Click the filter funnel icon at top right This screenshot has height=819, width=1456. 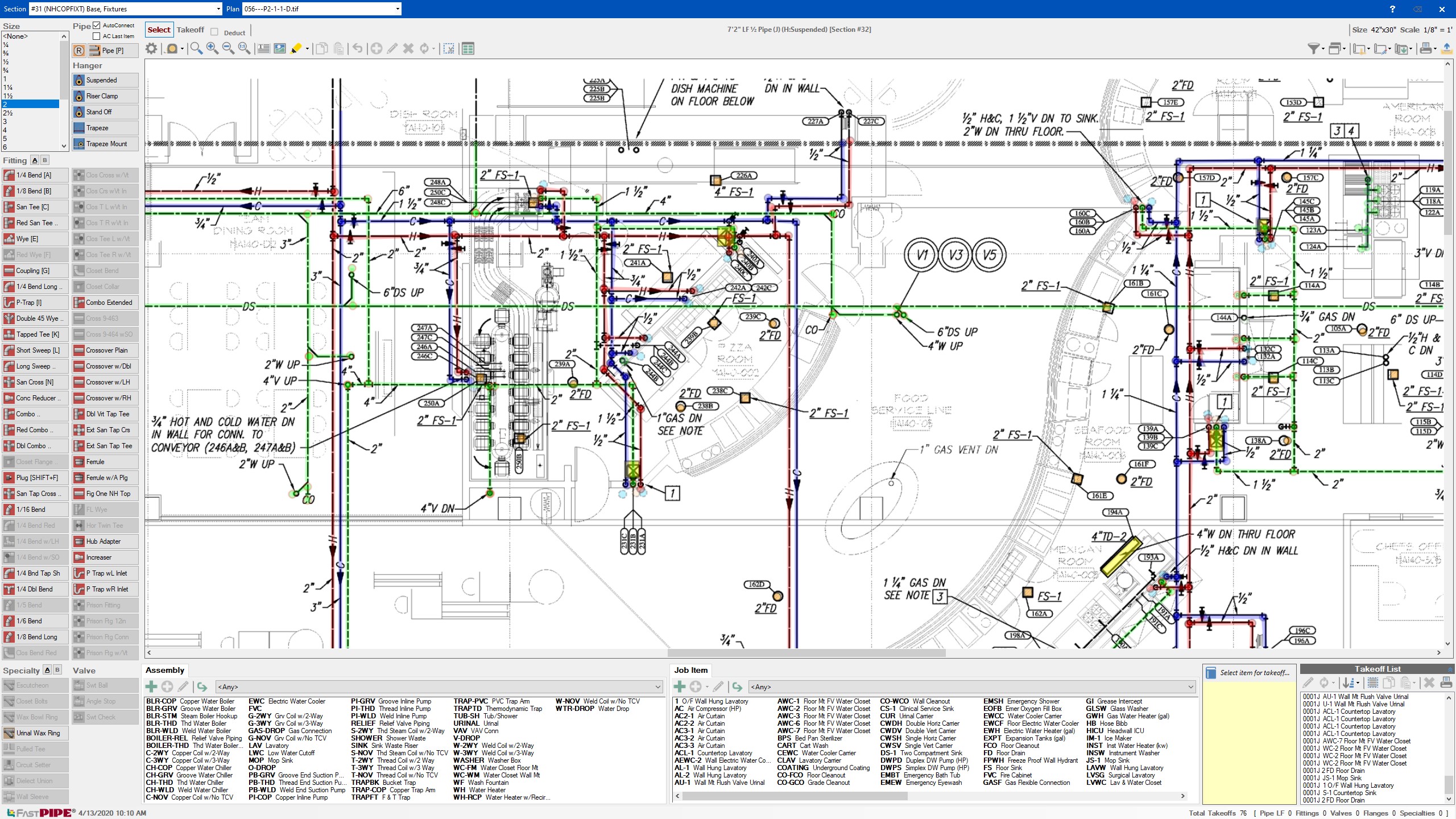(1313, 49)
